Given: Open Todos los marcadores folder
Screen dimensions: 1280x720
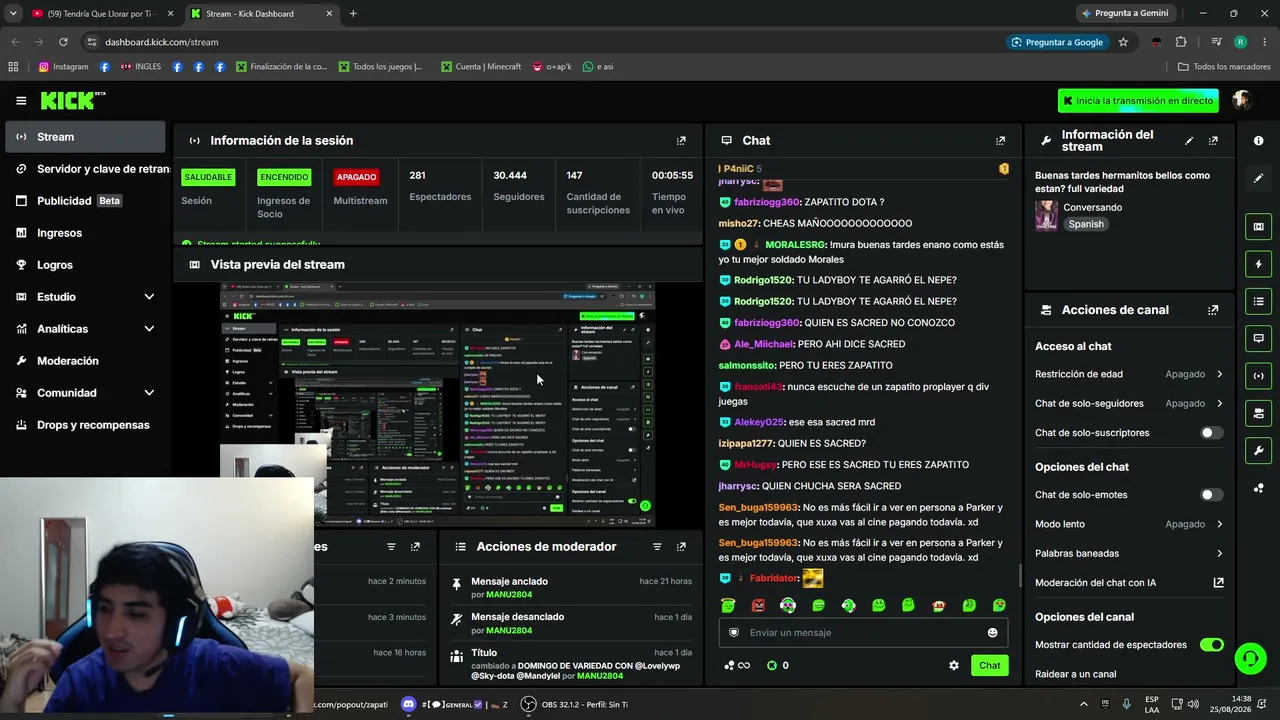Looking at the screenshot, I should [x=1224, y=67].
